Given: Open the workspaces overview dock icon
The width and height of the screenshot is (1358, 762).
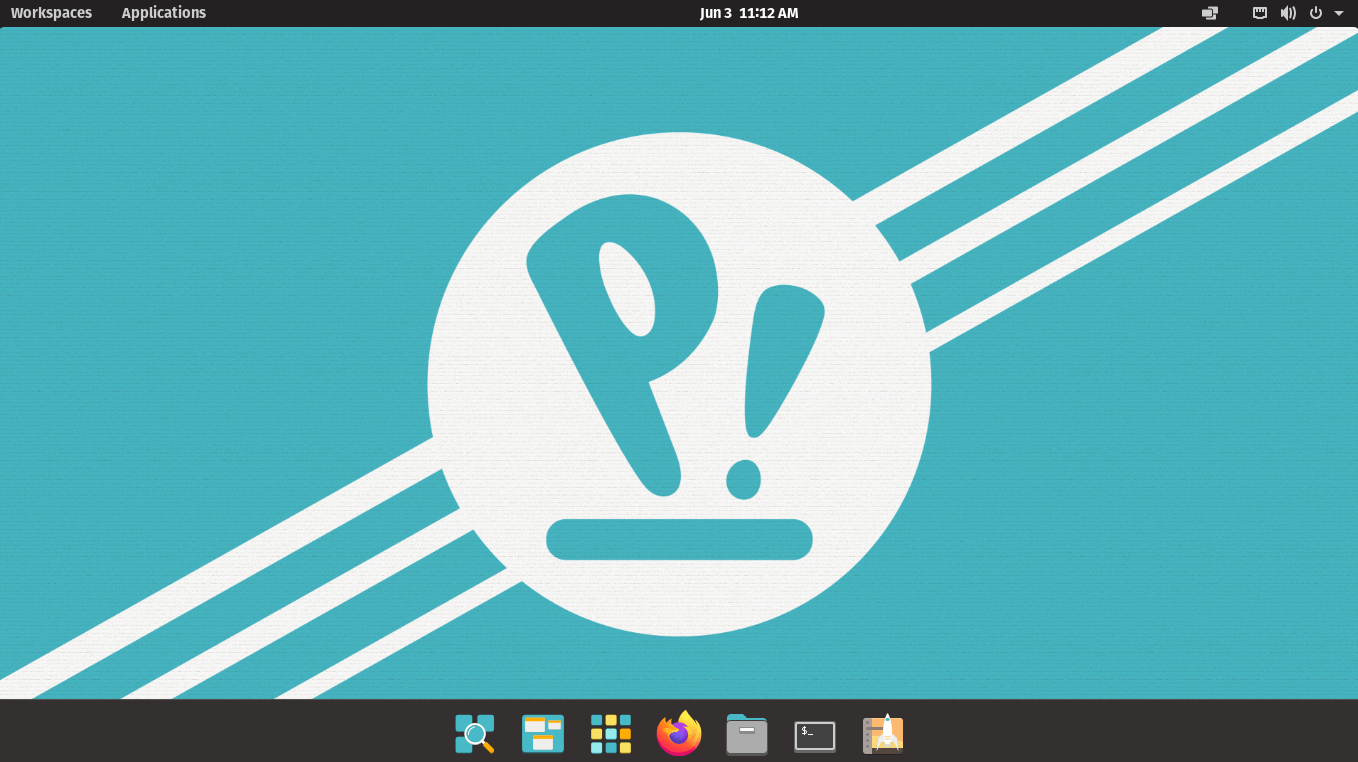Looking at the screenshot, I should click(x=542, y=733).
